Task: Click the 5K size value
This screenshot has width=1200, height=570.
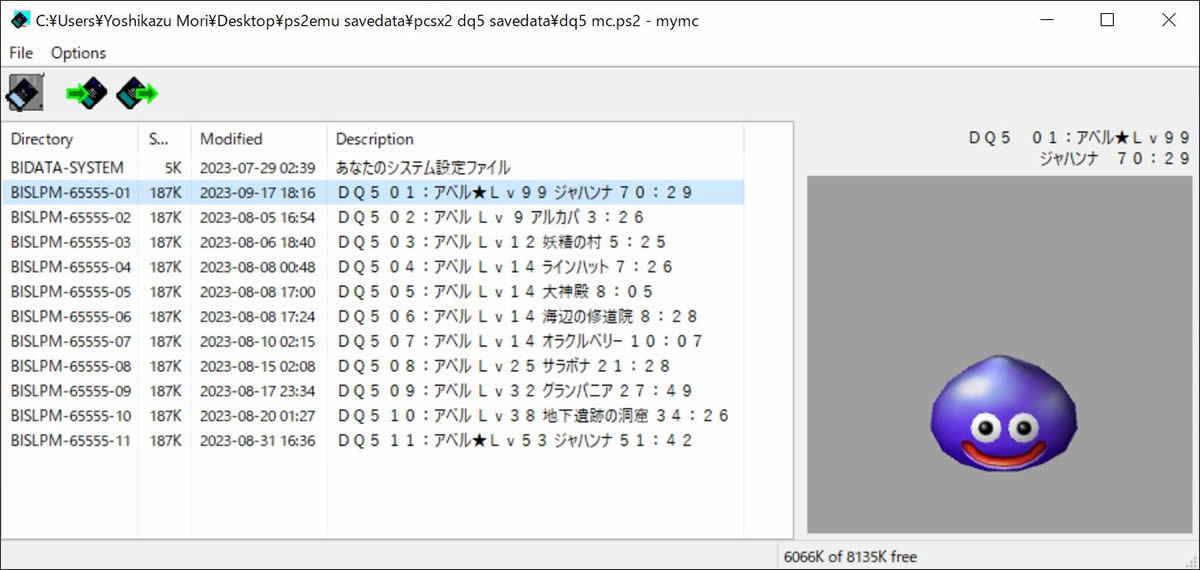Action: click(172, 167)
